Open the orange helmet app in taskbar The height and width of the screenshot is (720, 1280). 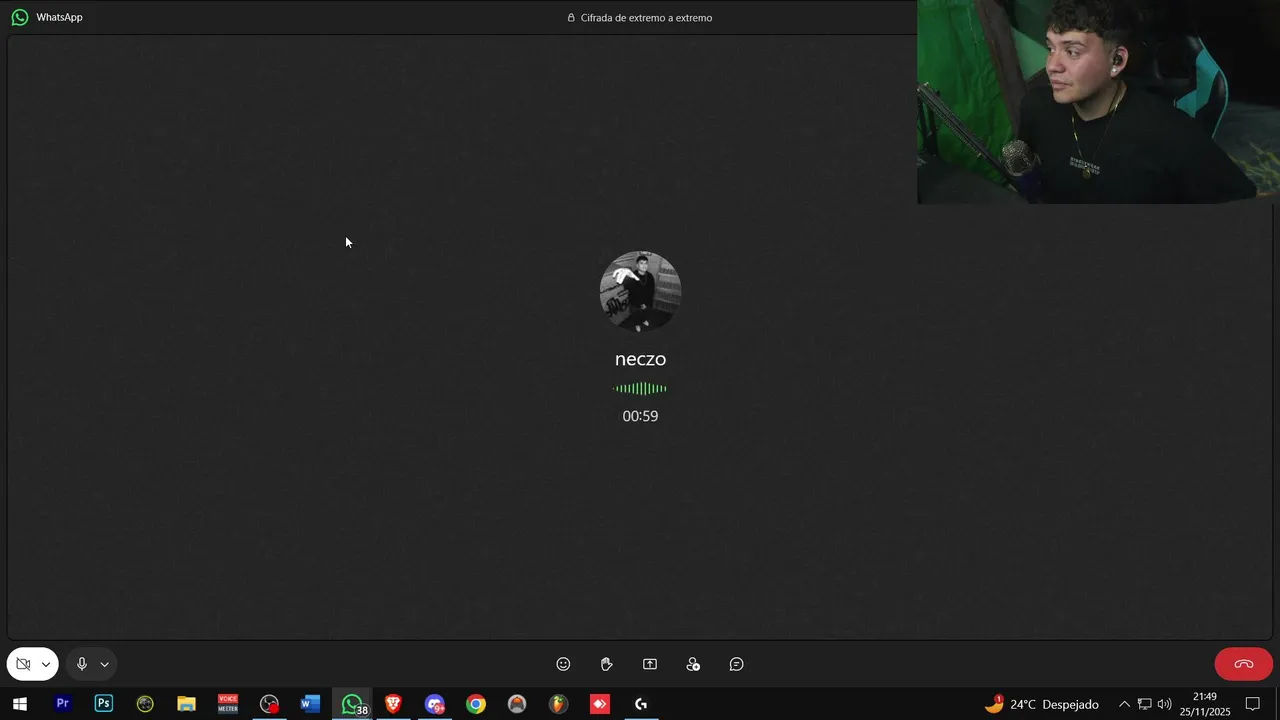tap(517, 704)
